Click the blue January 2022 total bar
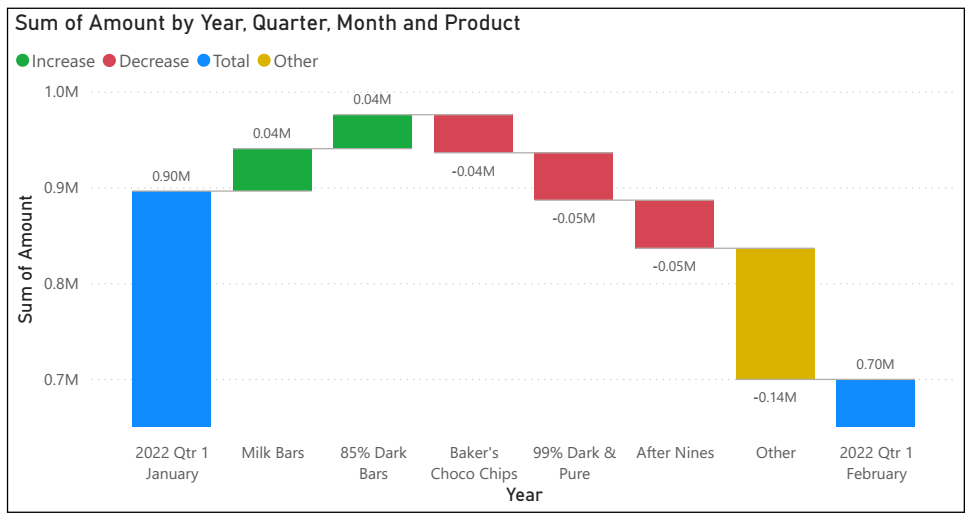 (171, 308)
